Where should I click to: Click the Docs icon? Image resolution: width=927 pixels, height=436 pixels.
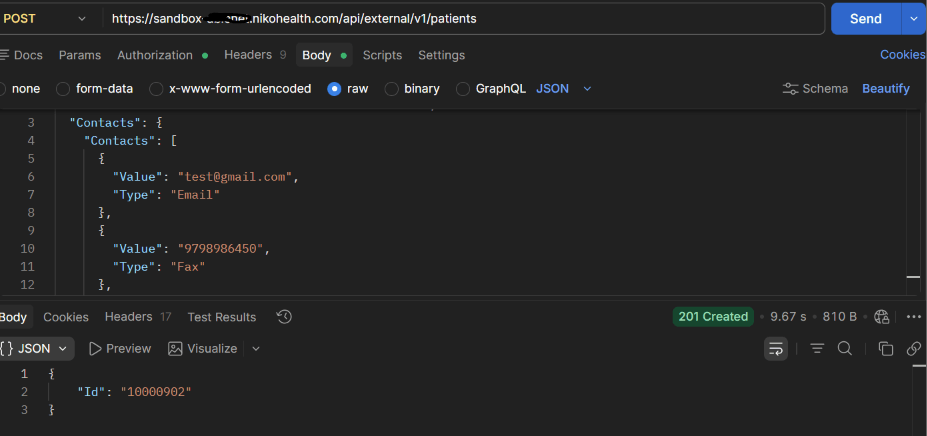pos(4,55)
